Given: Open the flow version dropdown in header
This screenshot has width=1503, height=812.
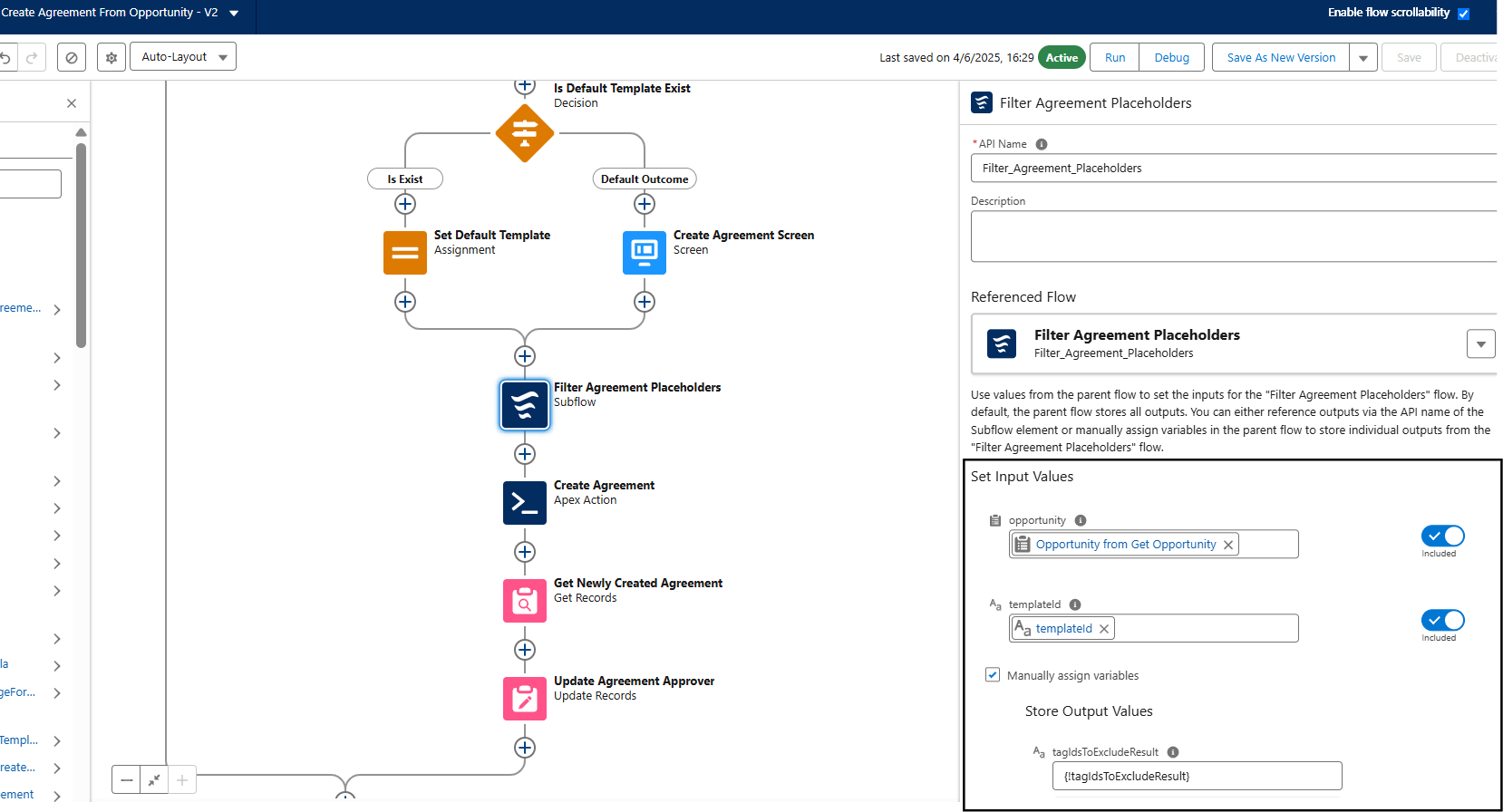Looking at the screenshot, I should click(234, 14).
